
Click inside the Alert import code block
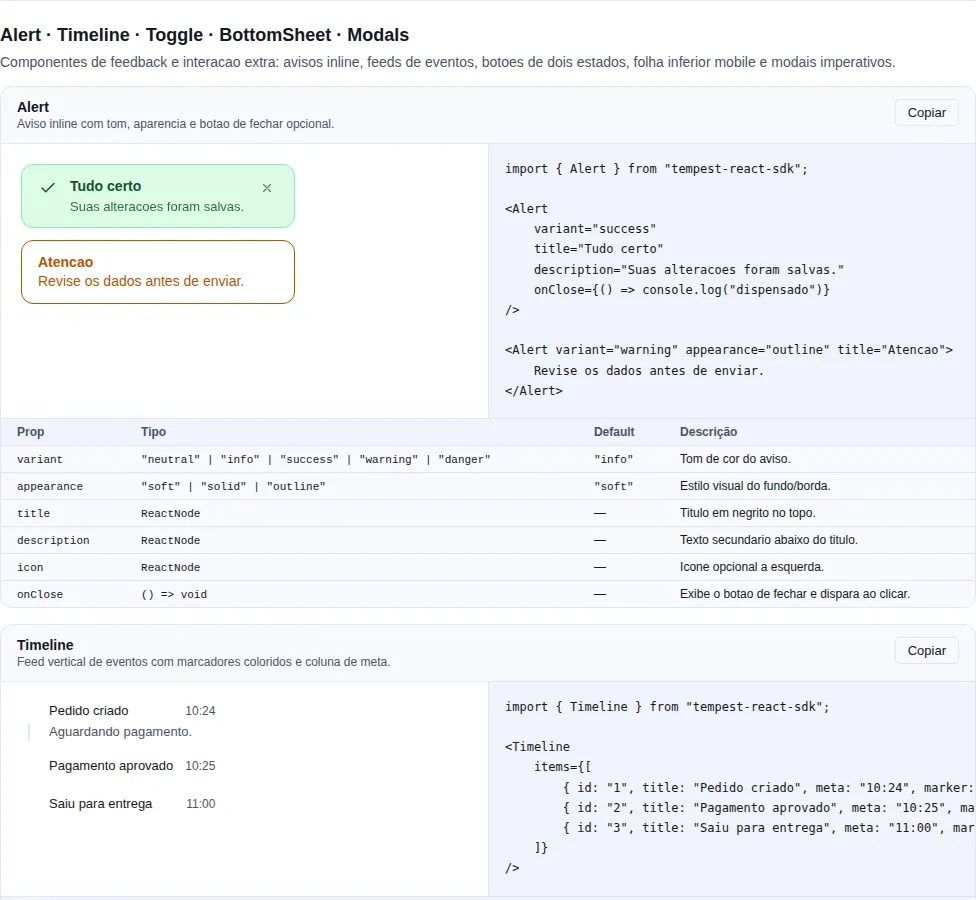(x=731, y=281)
